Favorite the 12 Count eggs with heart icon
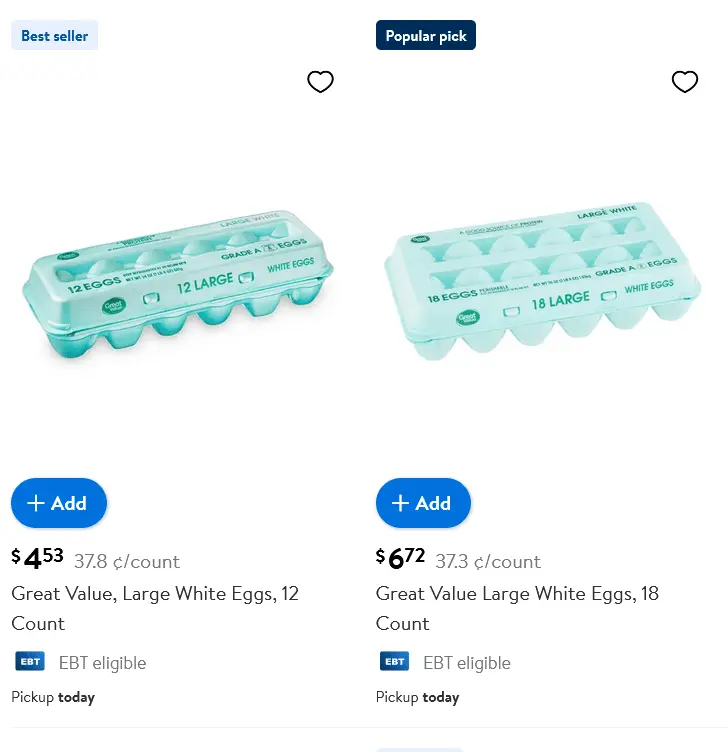This screenshot has width=728, height=752. coord(320,82)
